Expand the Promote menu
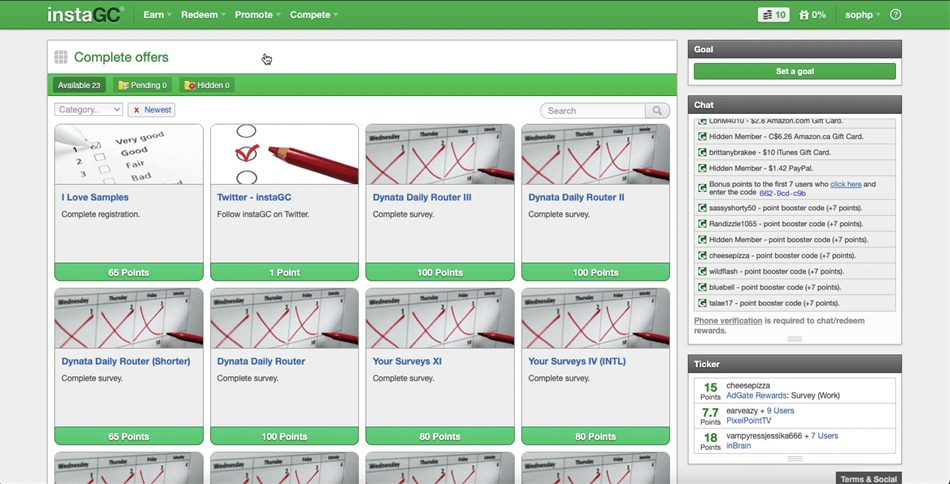The width and height of the screenshot is (950, 484). (257, 15)
